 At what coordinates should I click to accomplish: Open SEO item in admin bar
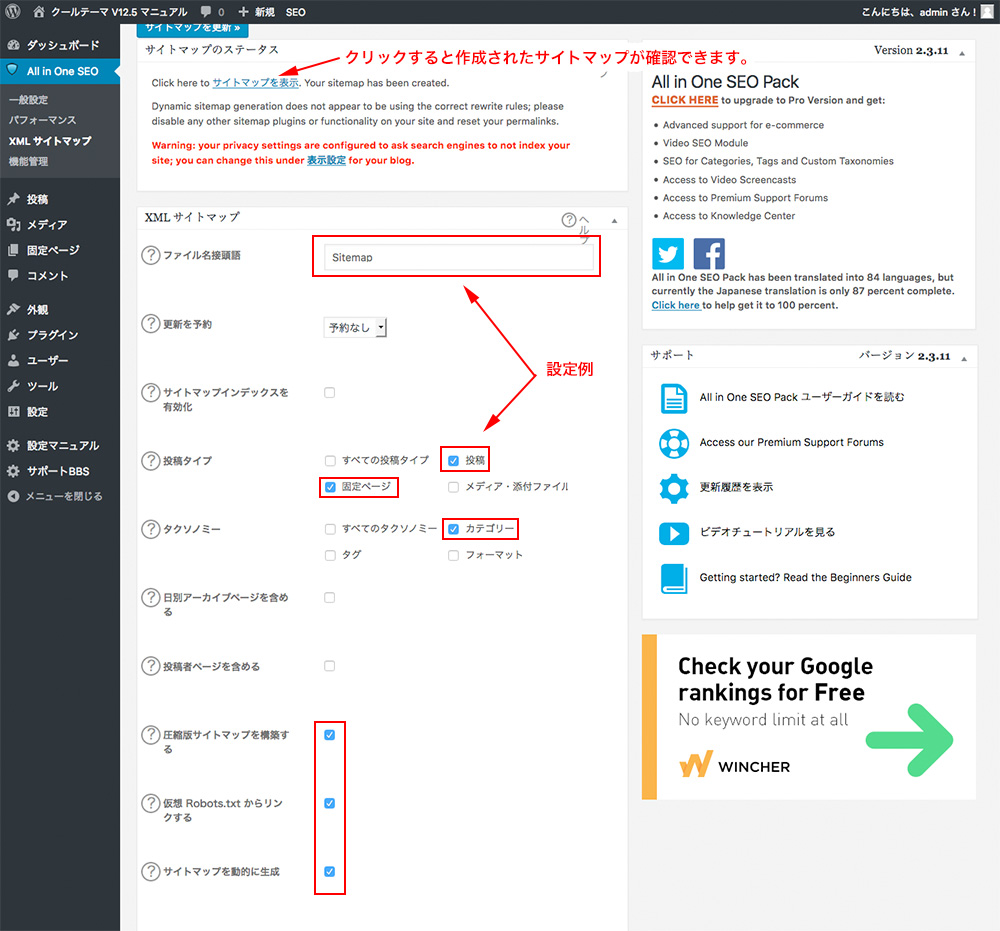coord(295,12)
